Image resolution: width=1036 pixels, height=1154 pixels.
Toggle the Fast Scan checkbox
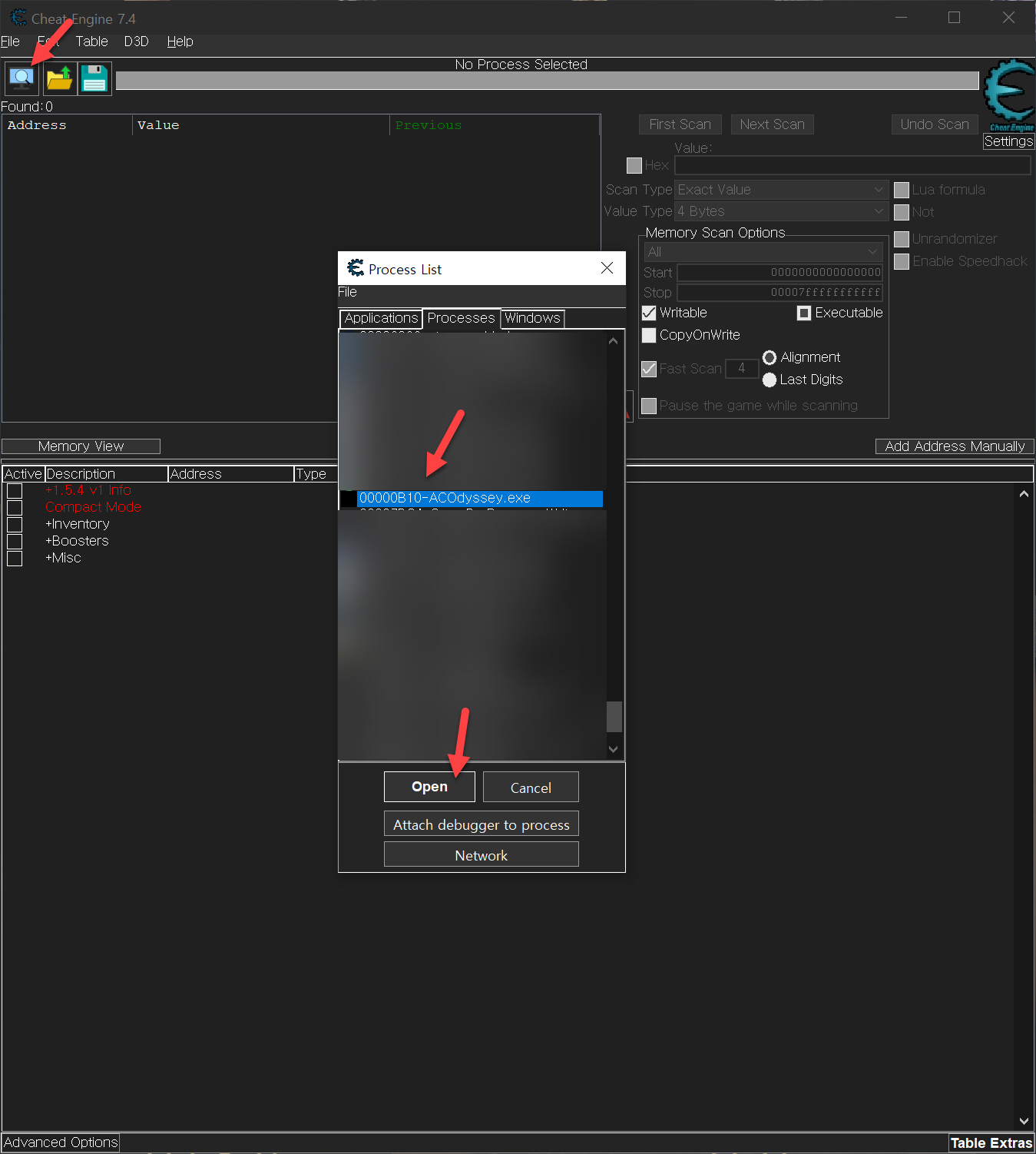pyautogui.click(x=649, y=369)
